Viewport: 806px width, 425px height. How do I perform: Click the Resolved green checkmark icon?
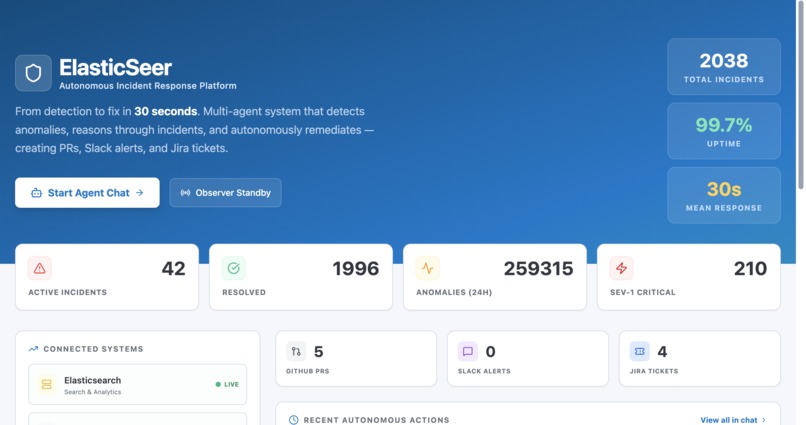(x=233, y=268)
